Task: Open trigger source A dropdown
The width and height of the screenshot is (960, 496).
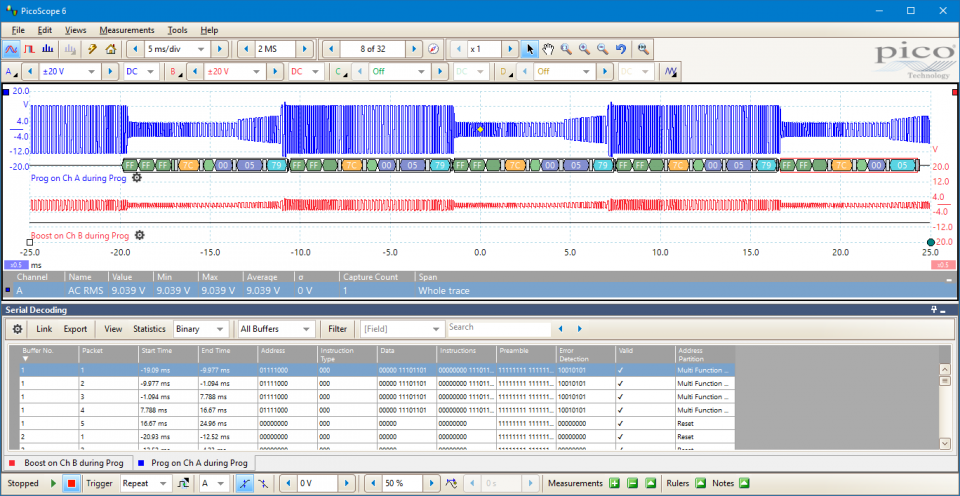Action: [222, 483]
